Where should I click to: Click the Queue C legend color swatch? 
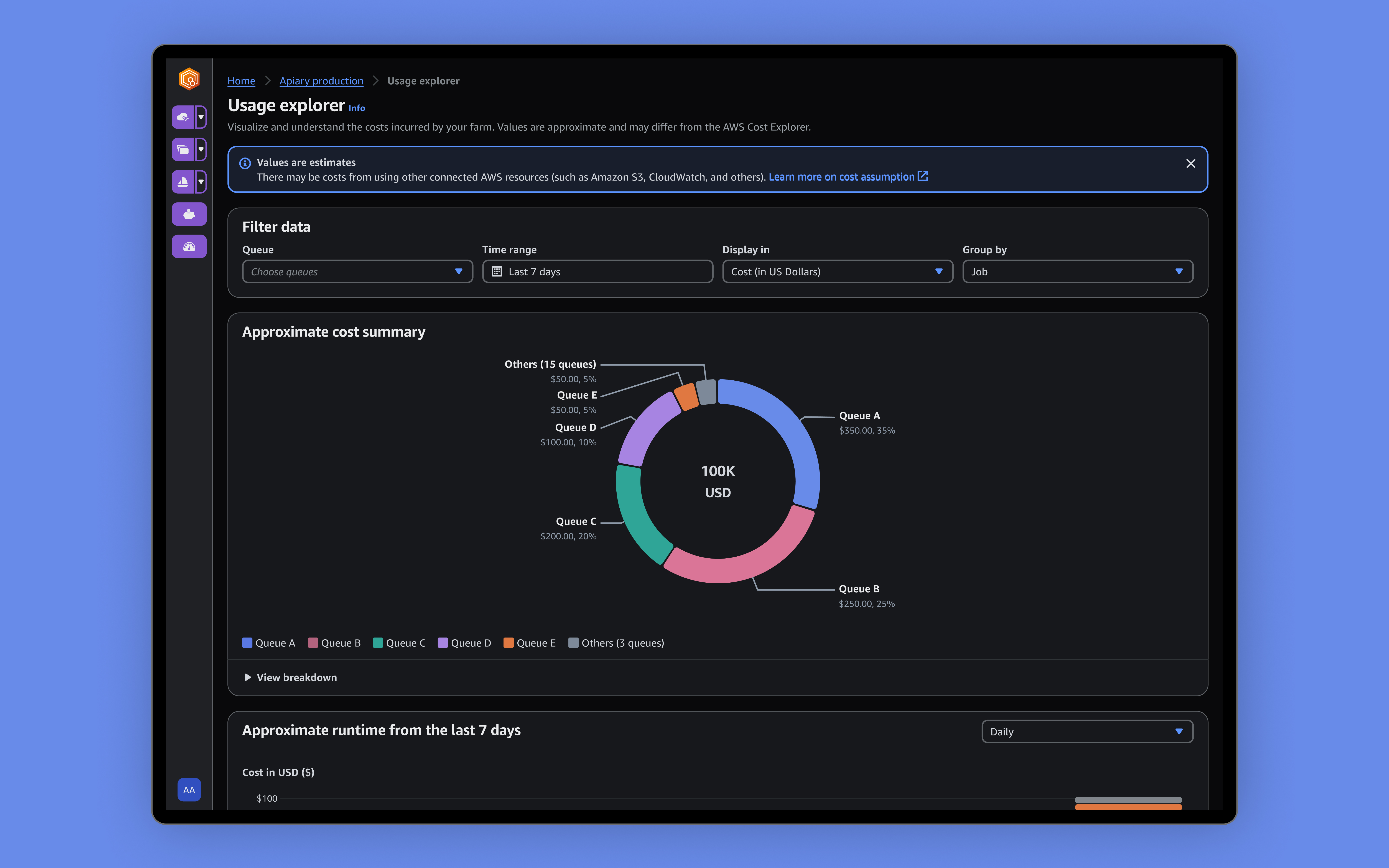[x=378, y=643]
